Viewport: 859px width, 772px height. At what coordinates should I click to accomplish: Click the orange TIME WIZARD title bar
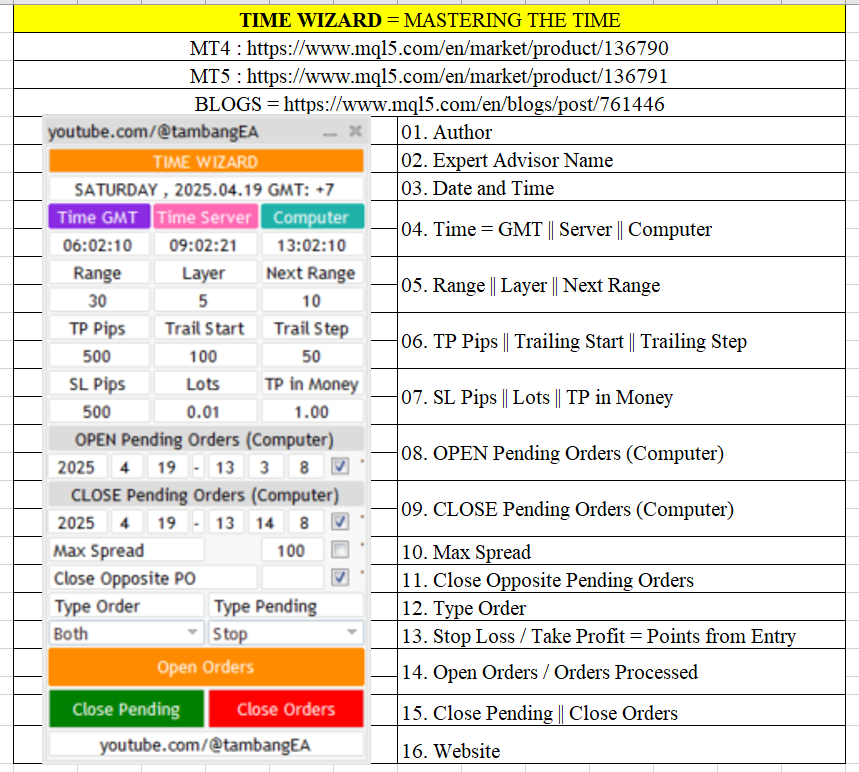(206, 162)
